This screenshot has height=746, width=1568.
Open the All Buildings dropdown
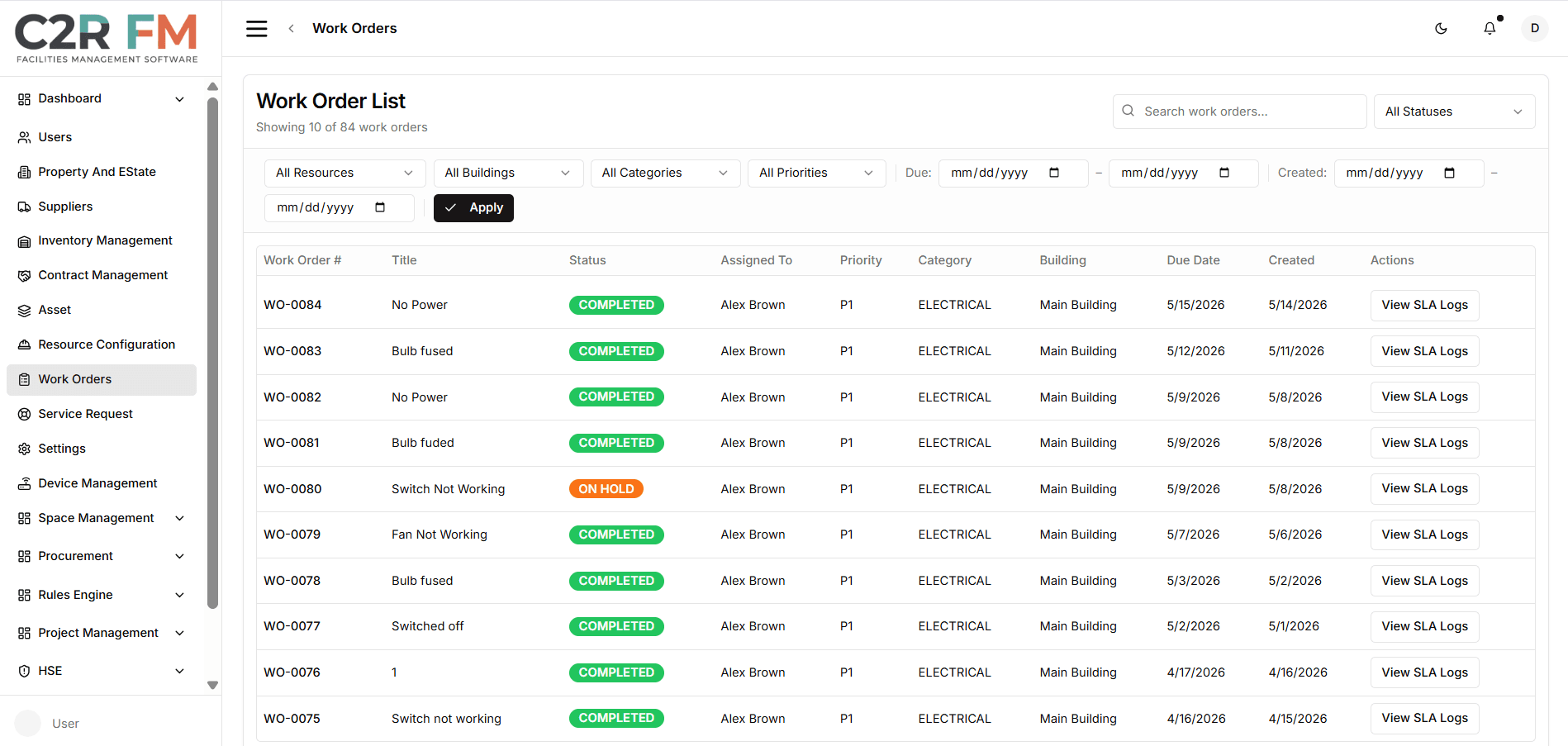coord(508,173)
